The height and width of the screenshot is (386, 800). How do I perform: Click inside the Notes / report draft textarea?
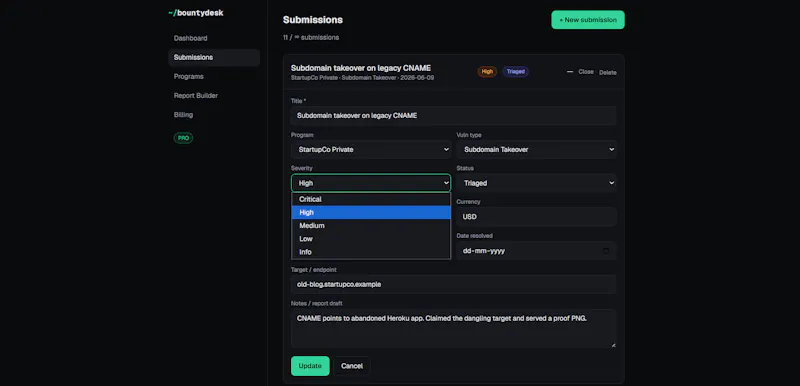454,328
